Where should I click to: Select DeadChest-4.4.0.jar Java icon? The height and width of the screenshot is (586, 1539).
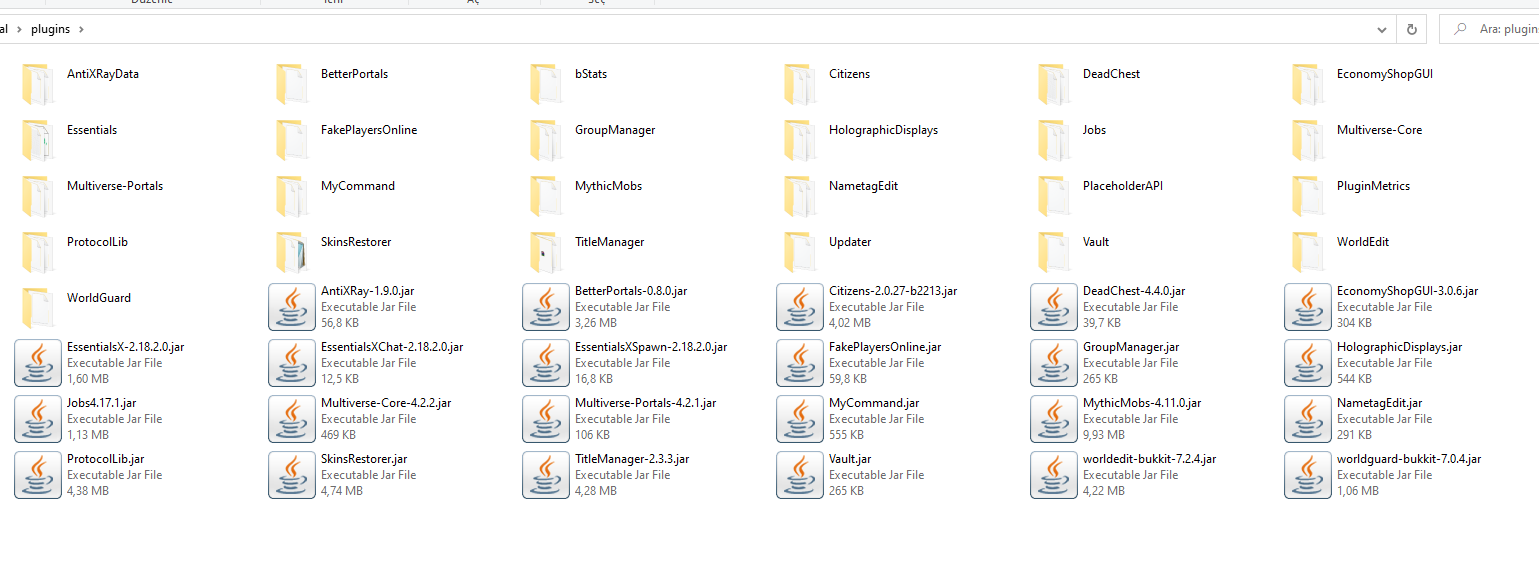(1053, 307)
